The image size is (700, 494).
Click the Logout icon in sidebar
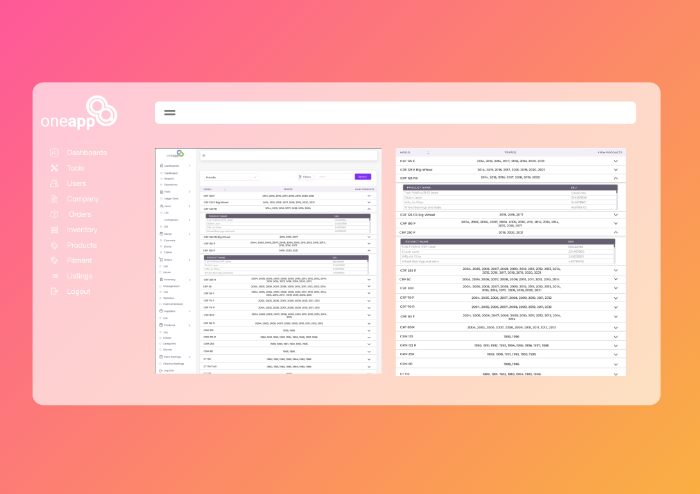pos(54,291)
